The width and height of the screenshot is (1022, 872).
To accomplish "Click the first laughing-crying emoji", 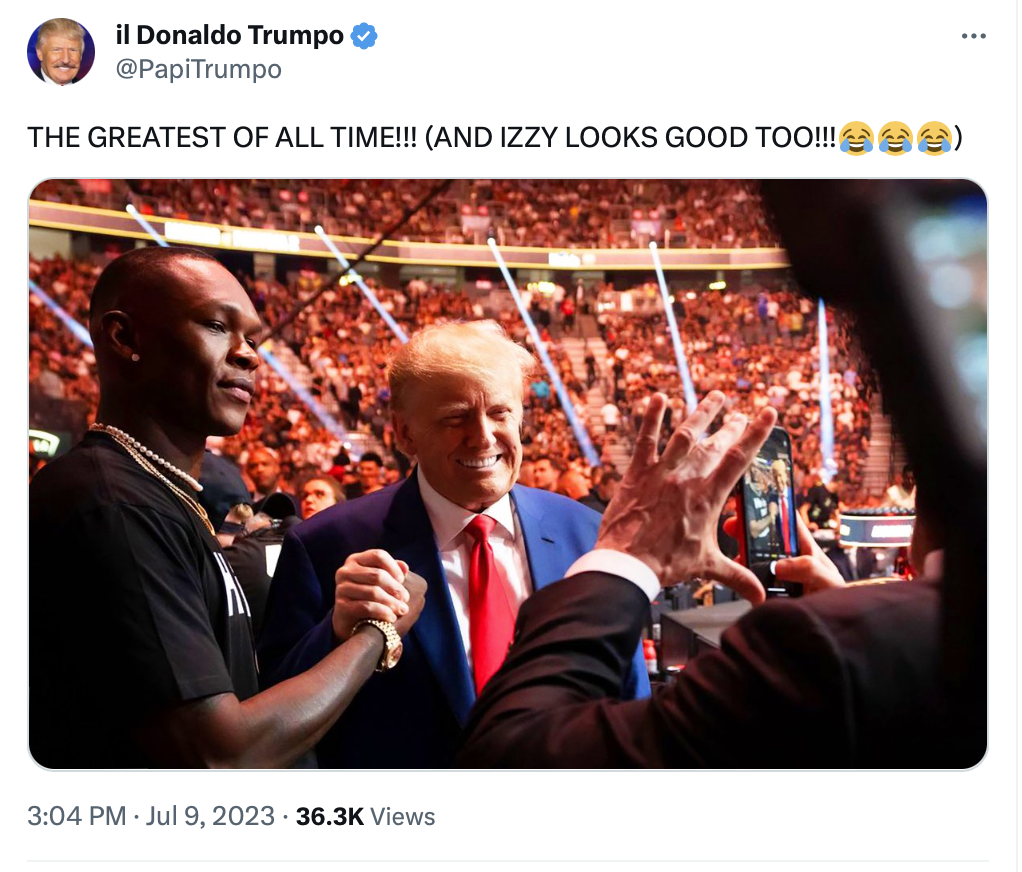I will (856, 138).
